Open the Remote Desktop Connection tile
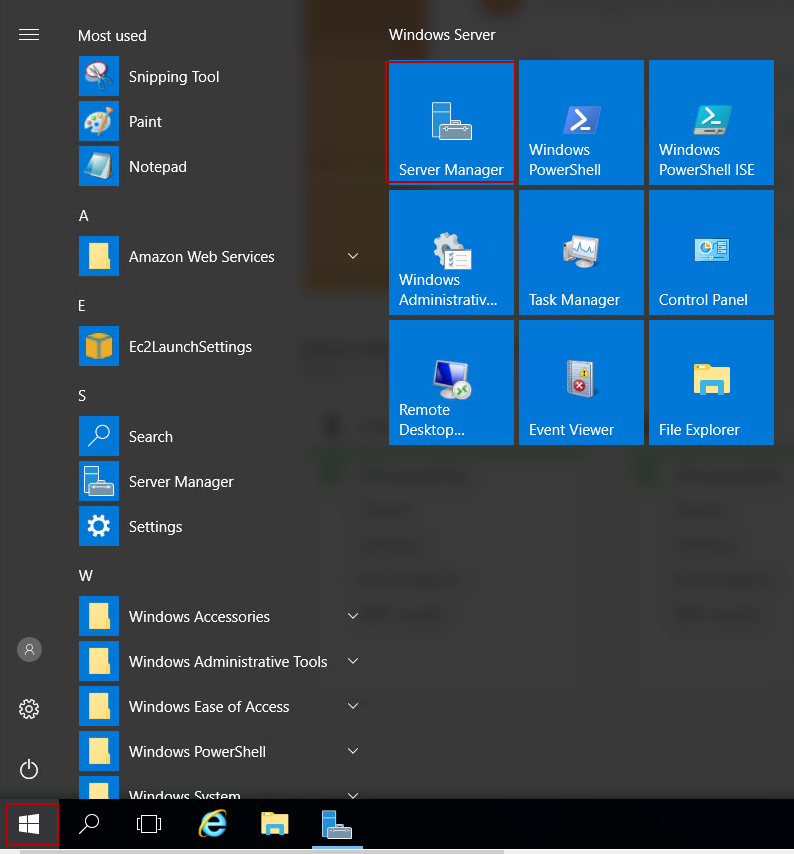Image resolution: width=794 pixels, height=854 pixels. (x=451, y=382)
